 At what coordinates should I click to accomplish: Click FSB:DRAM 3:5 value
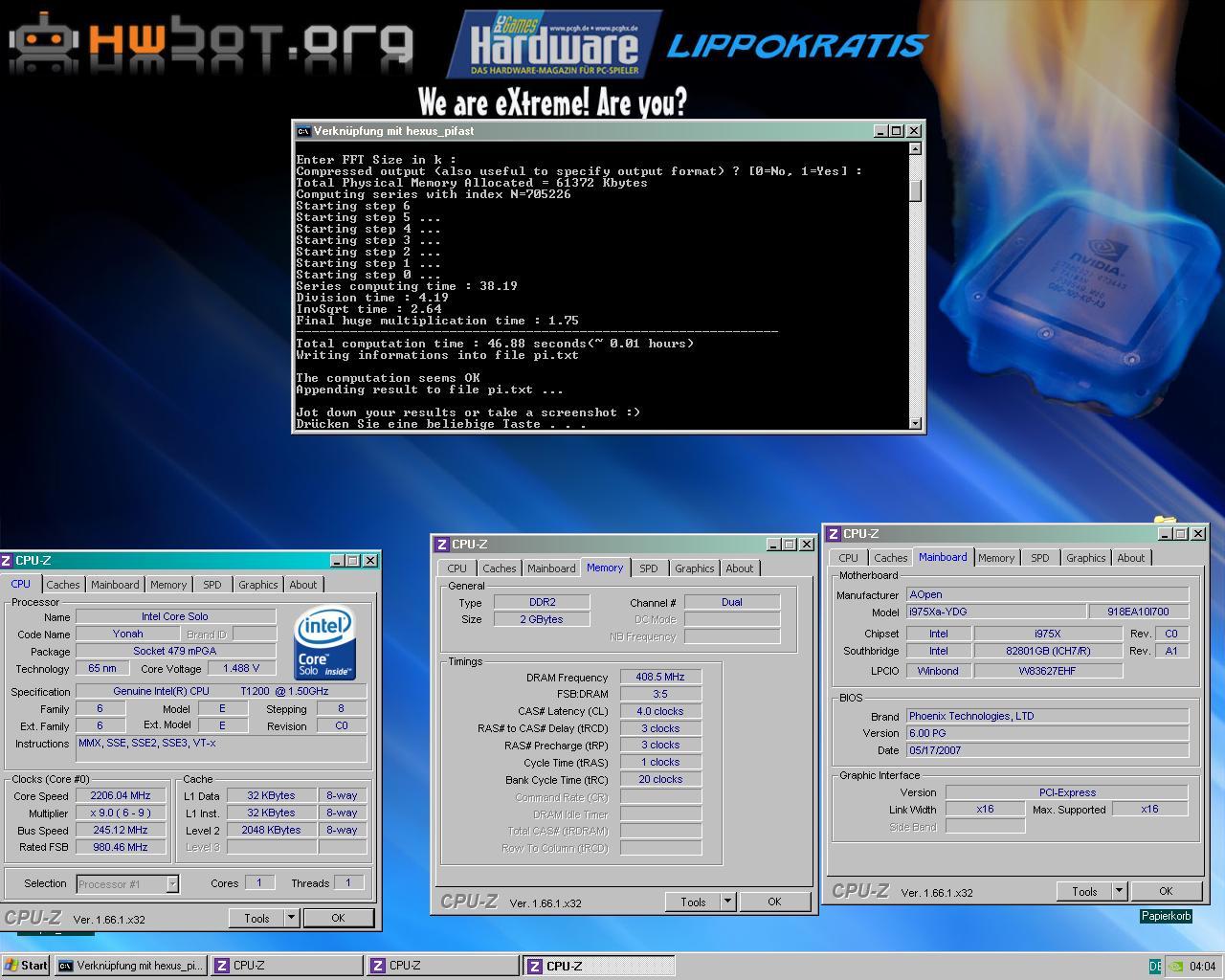[x=660, y=695]
